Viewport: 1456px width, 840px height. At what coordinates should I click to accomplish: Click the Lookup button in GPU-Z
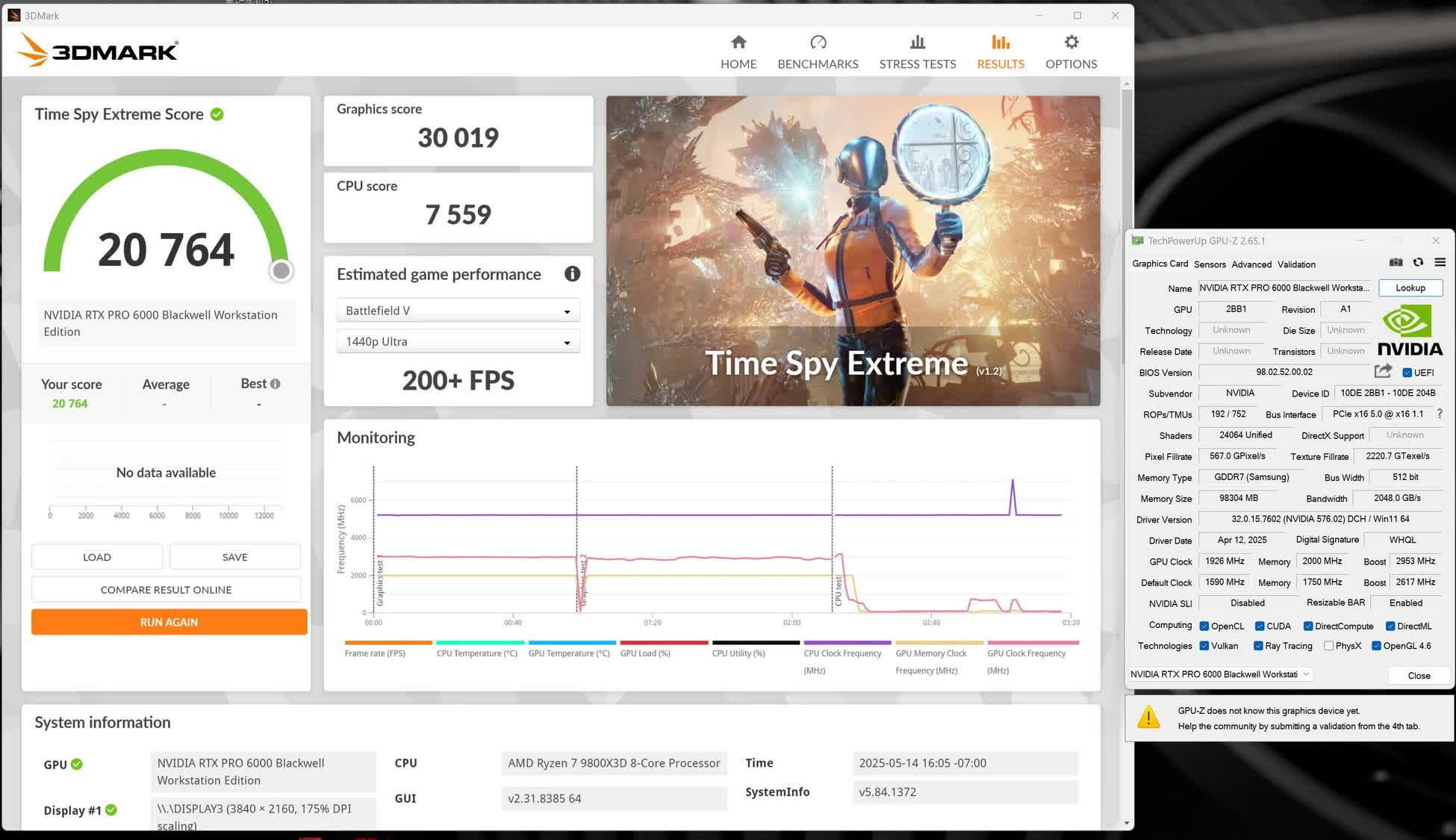tap(1410, 288)
